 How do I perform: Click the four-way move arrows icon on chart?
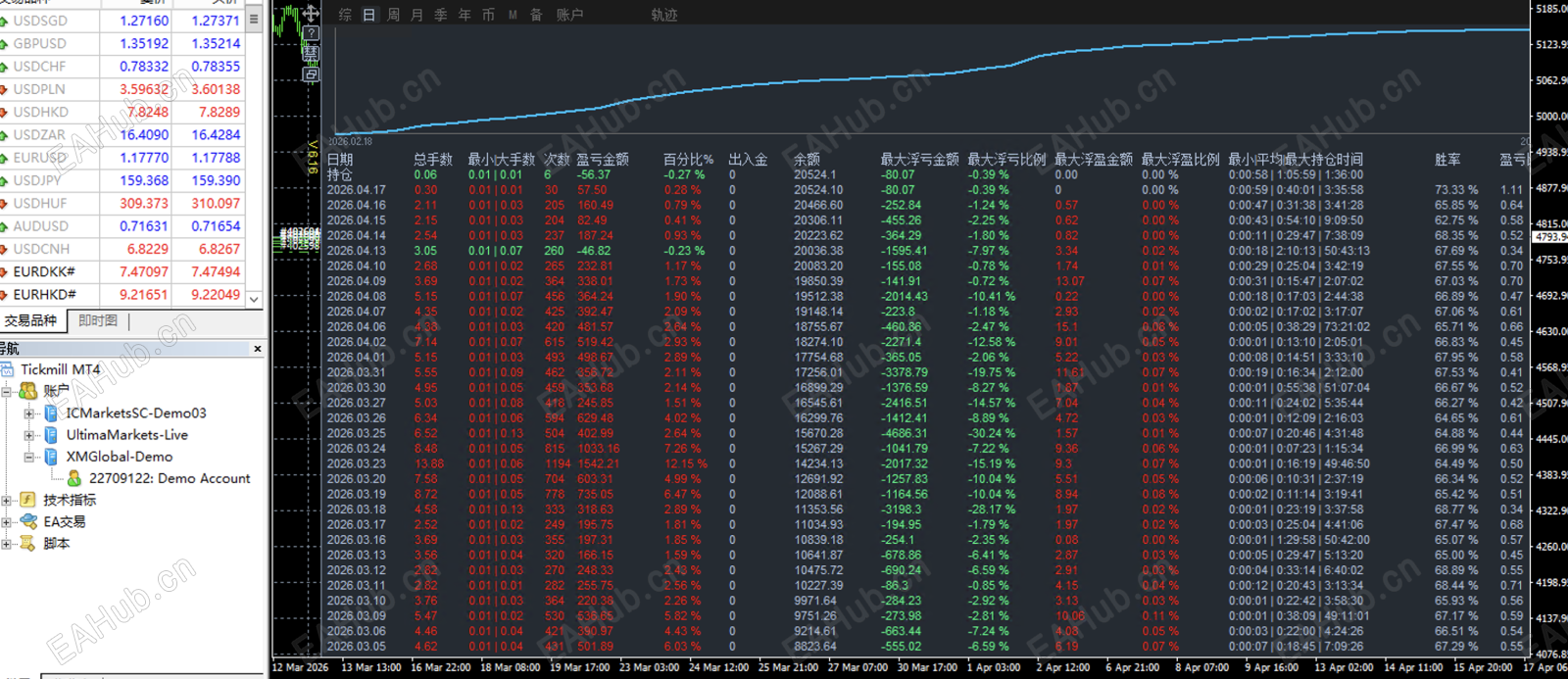tap(311, 14)
